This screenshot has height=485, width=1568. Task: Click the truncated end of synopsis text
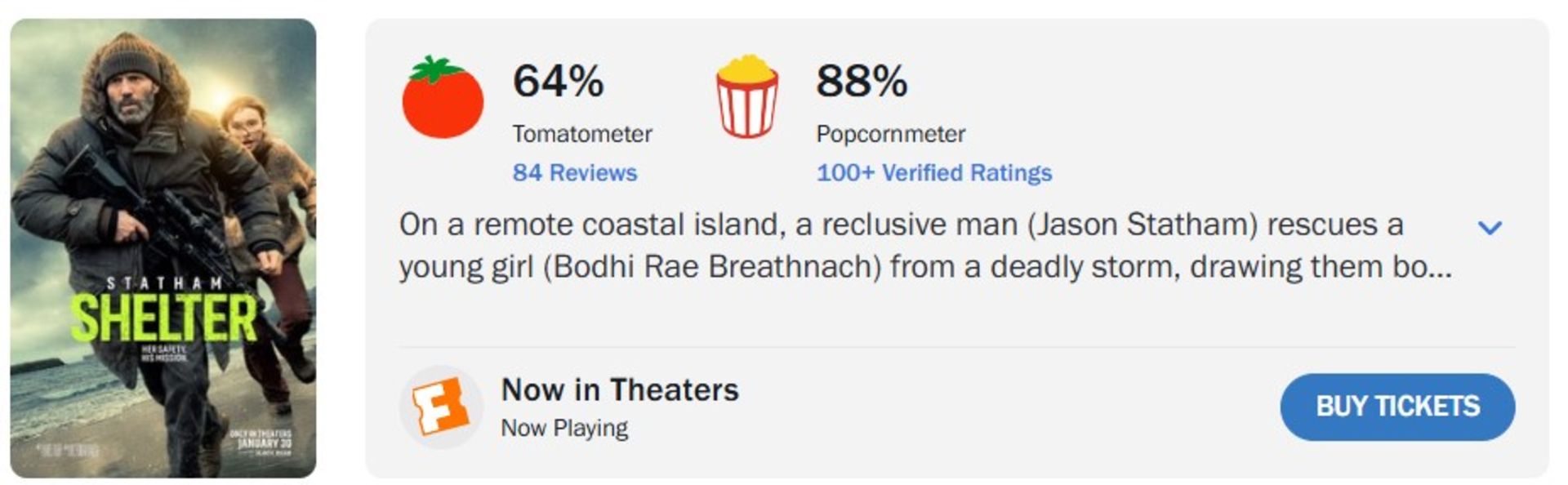[x=1422, y=267]
